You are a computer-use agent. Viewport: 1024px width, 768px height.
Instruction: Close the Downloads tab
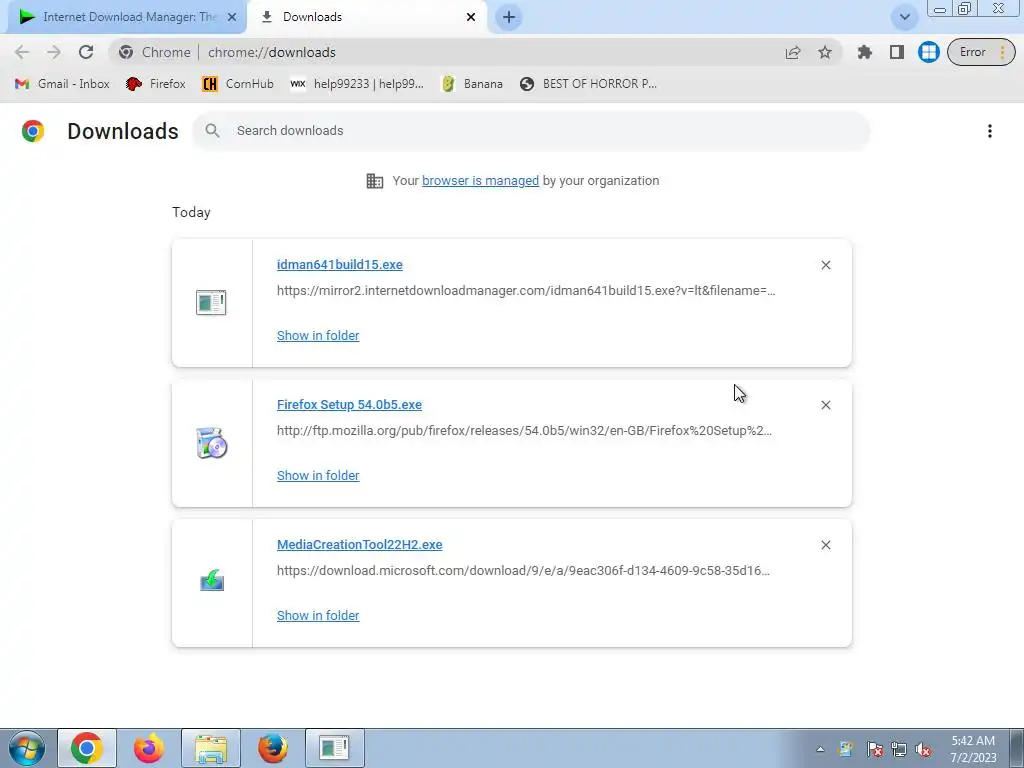coord(471,17)
